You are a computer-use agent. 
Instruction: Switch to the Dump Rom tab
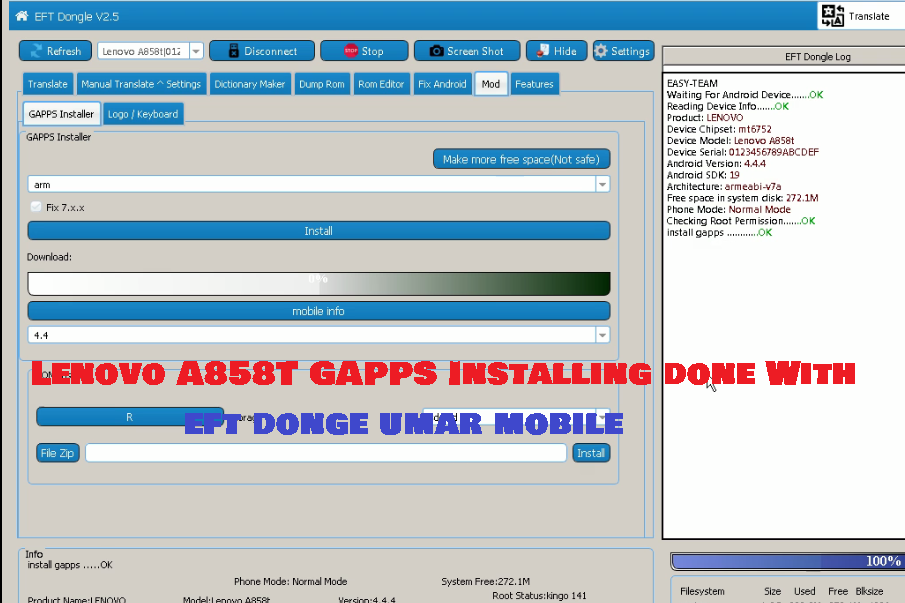coord(321,84)
